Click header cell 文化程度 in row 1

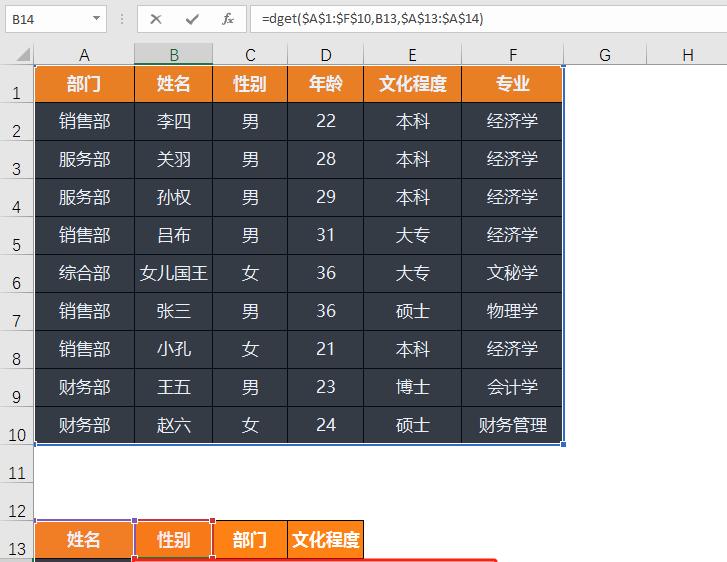pos(412,84)
